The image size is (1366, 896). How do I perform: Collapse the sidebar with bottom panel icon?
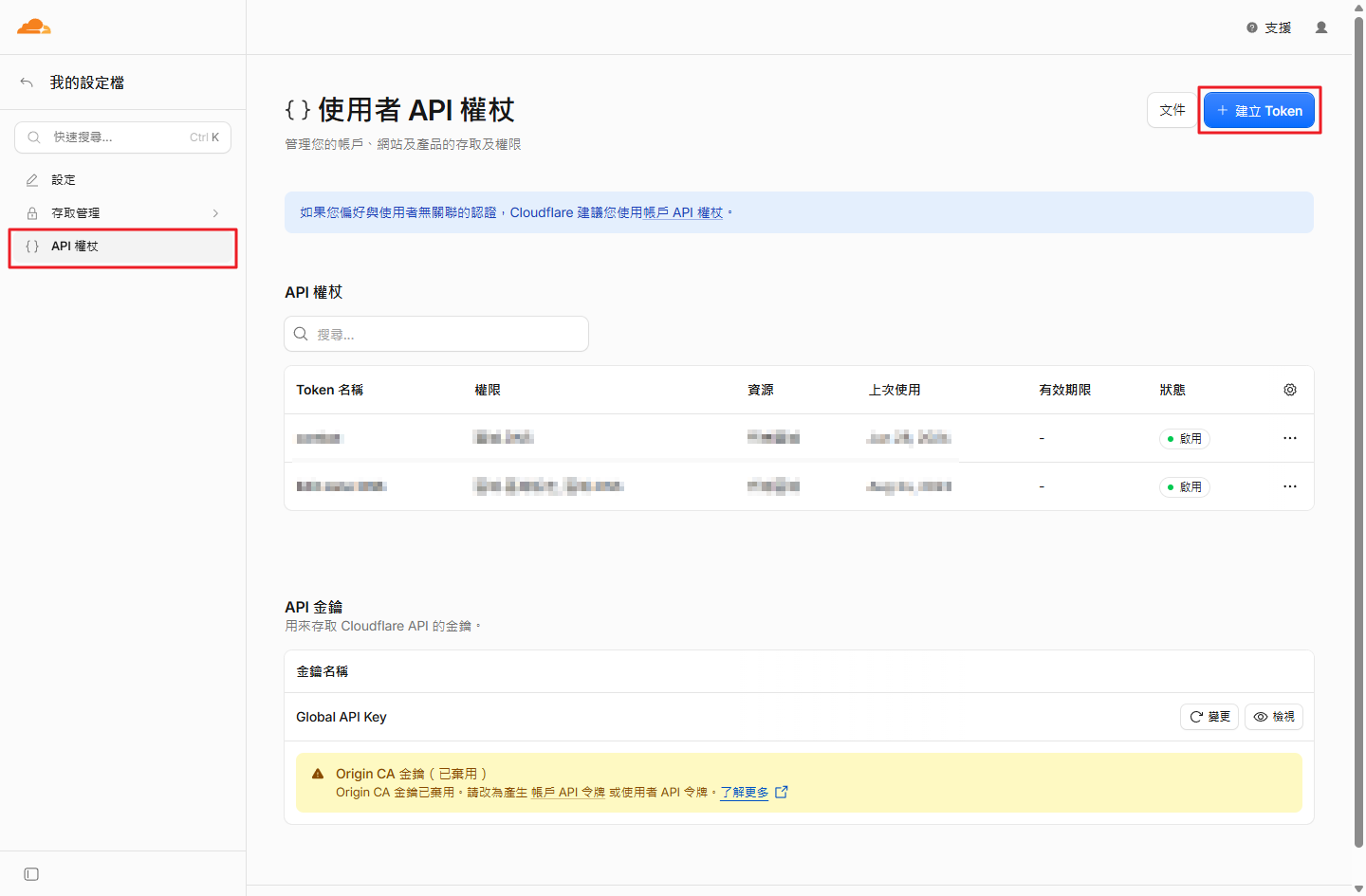pyautogui.click(x=31, y=874)
